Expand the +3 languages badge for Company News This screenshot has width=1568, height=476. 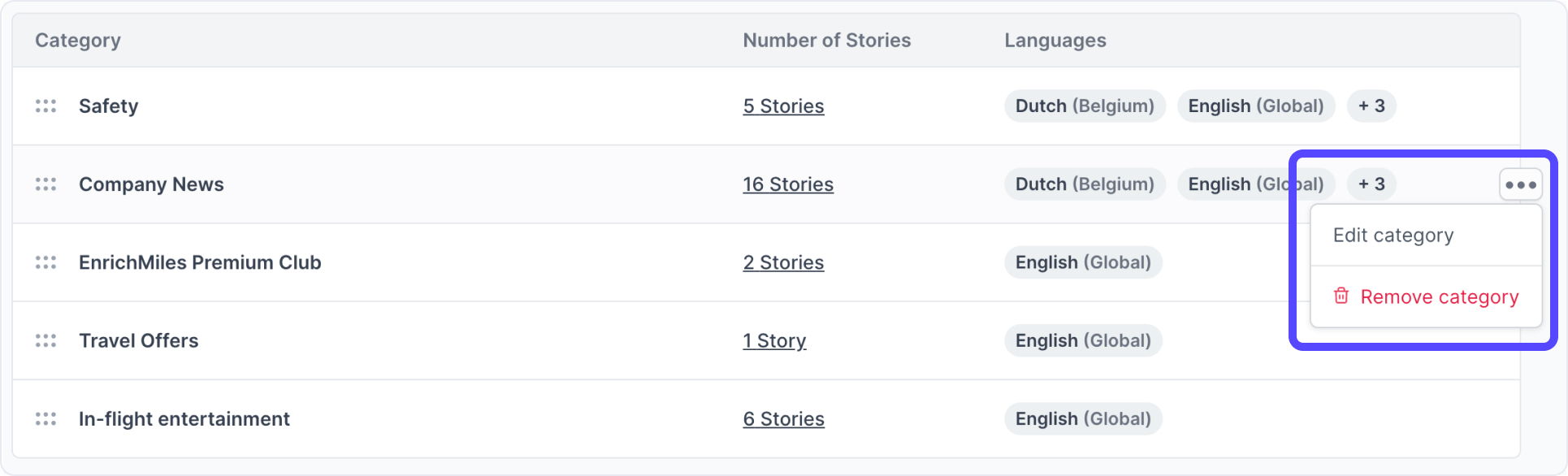point(1371,184)
